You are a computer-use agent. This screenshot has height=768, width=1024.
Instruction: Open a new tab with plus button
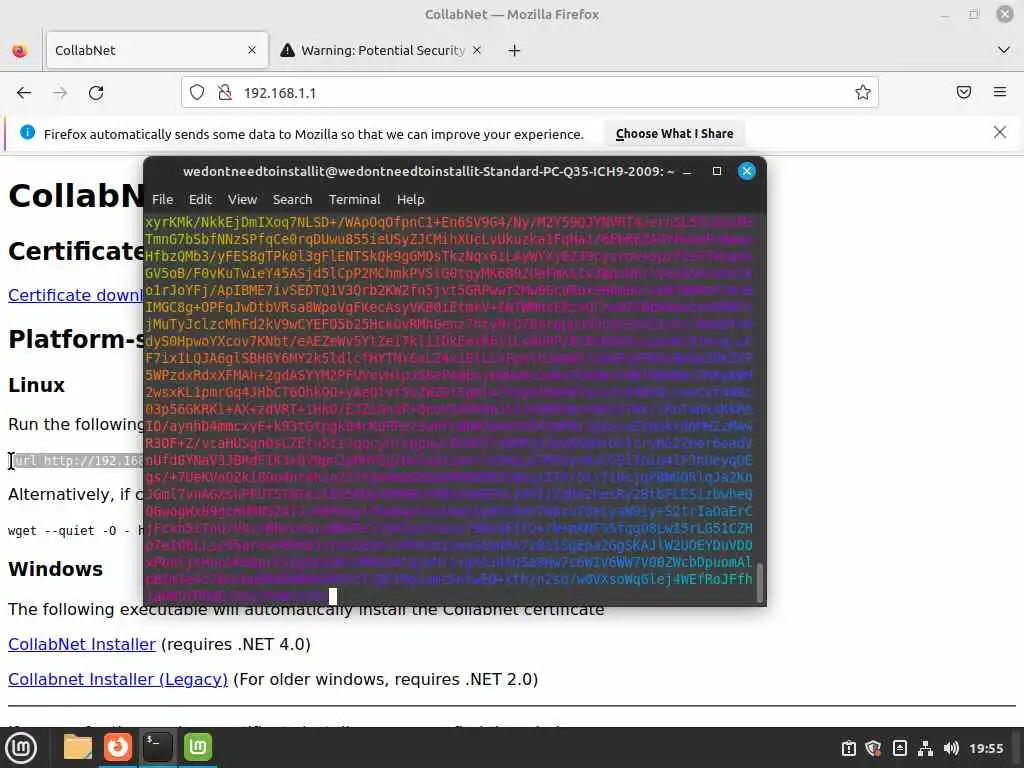(515, 50)
